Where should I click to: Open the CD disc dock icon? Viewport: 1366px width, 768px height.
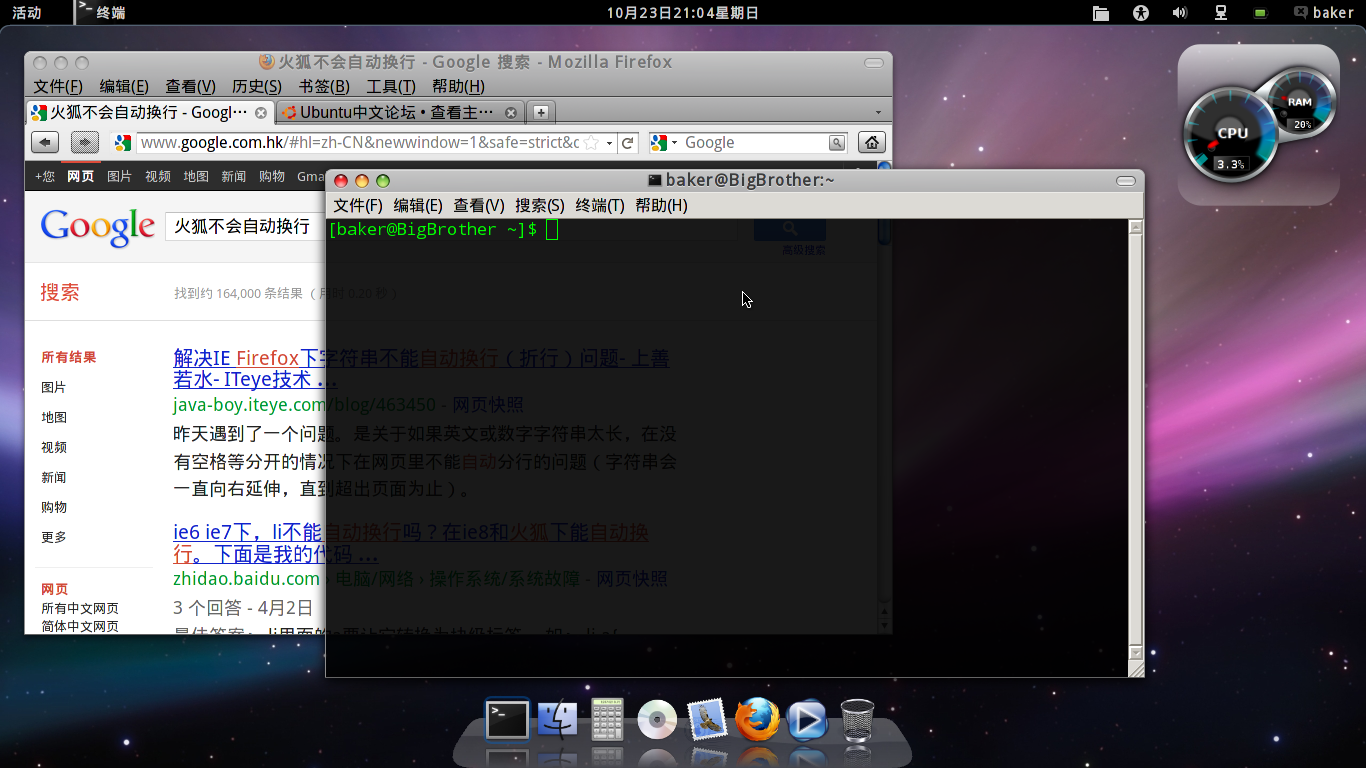[657, 720]
